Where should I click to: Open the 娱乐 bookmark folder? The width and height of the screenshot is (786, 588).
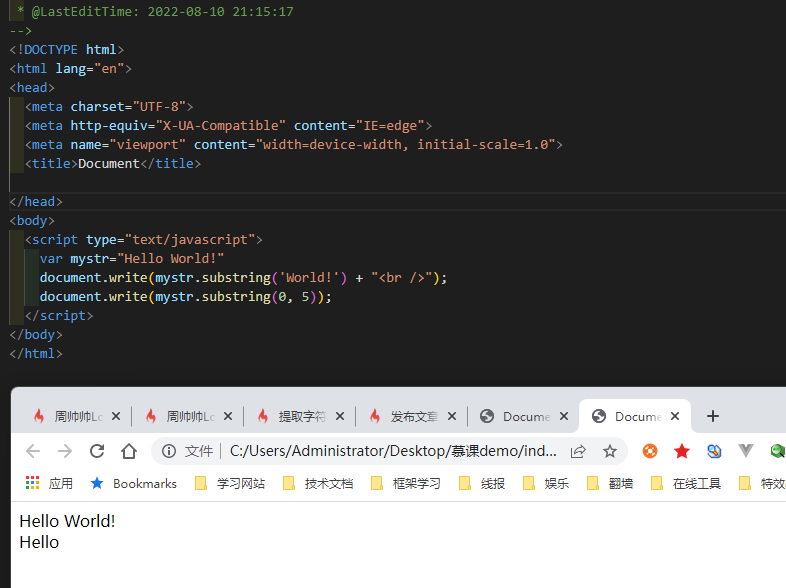point(546,483)
